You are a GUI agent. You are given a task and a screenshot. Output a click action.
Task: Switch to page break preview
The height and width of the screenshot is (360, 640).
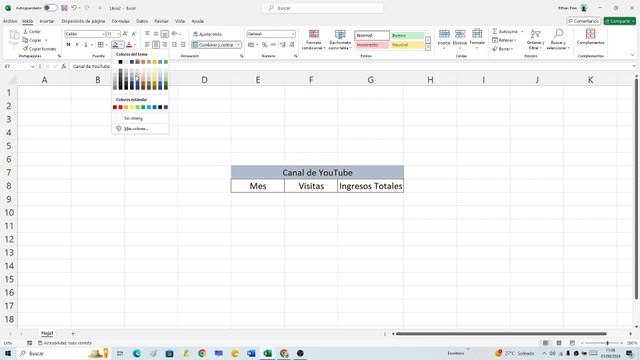[572, 343]
